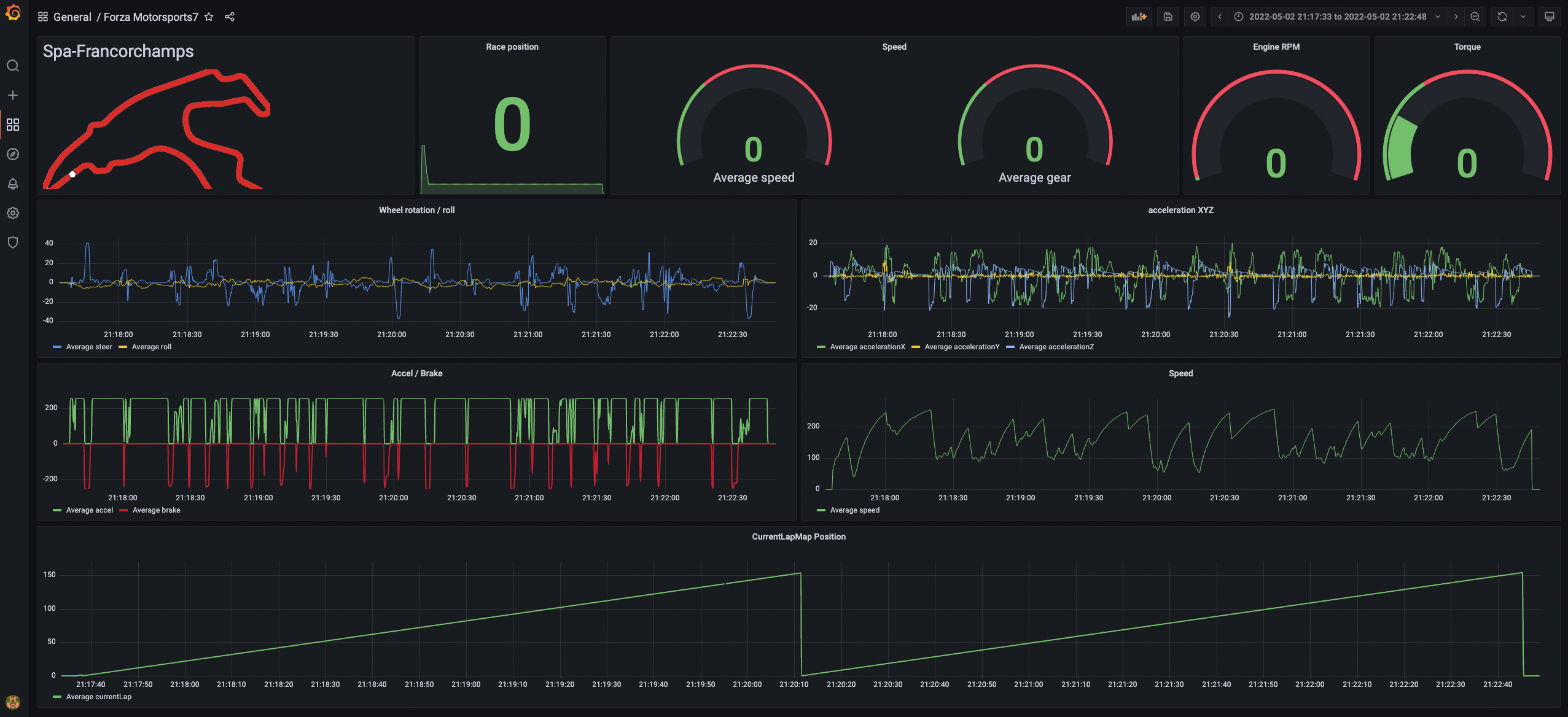The height and width of the screenshot is (717, 1568).
Task: Click the Wheel rotation / roll panel title
Action: pos(416,210)
